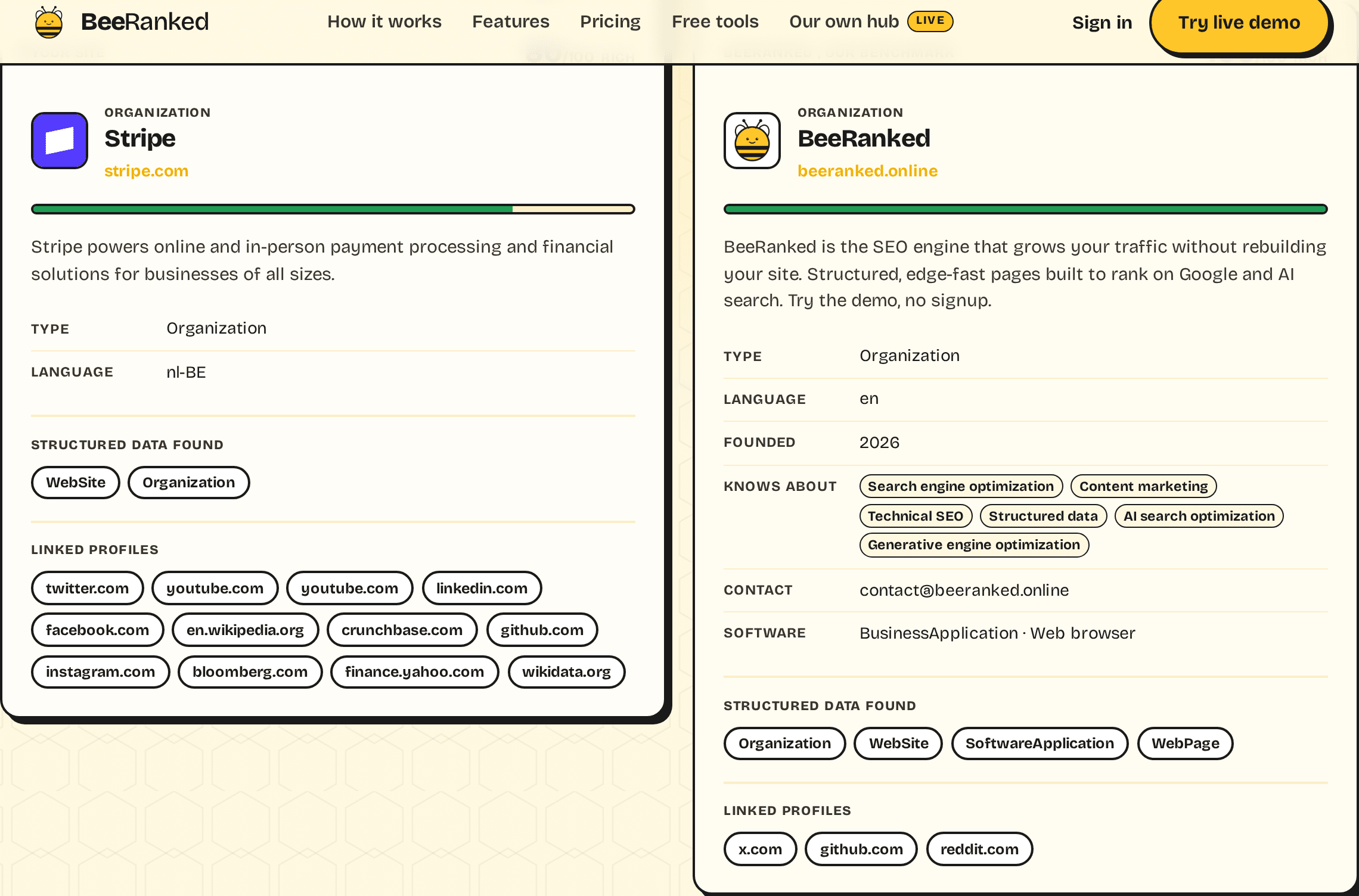Click the LIVE badge in navigation
This screenshot has height=896, width=1359.
[930, 21]
